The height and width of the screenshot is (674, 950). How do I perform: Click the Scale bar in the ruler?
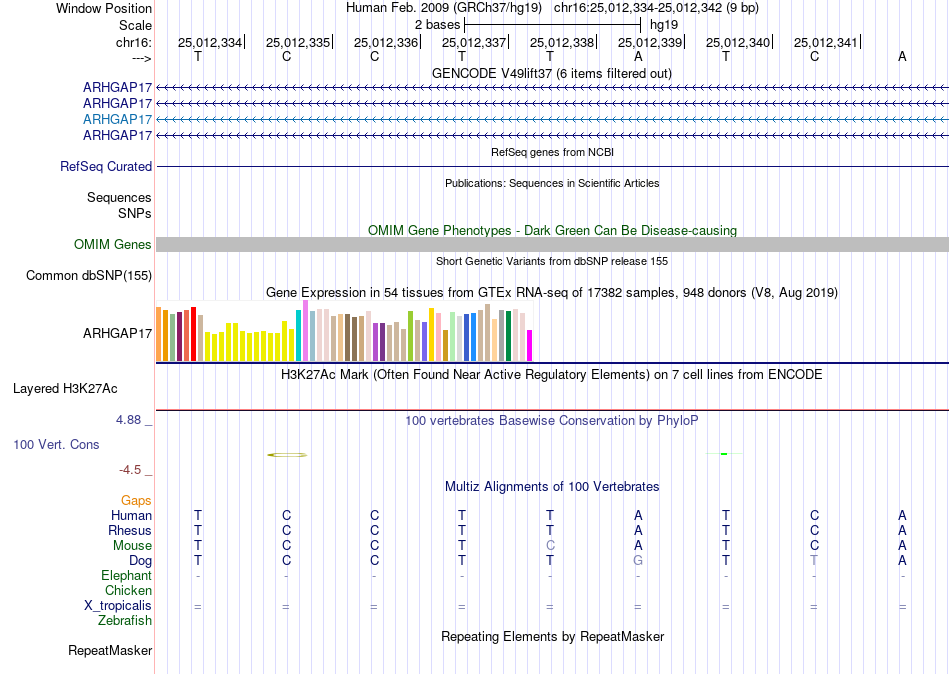point(552,25)
